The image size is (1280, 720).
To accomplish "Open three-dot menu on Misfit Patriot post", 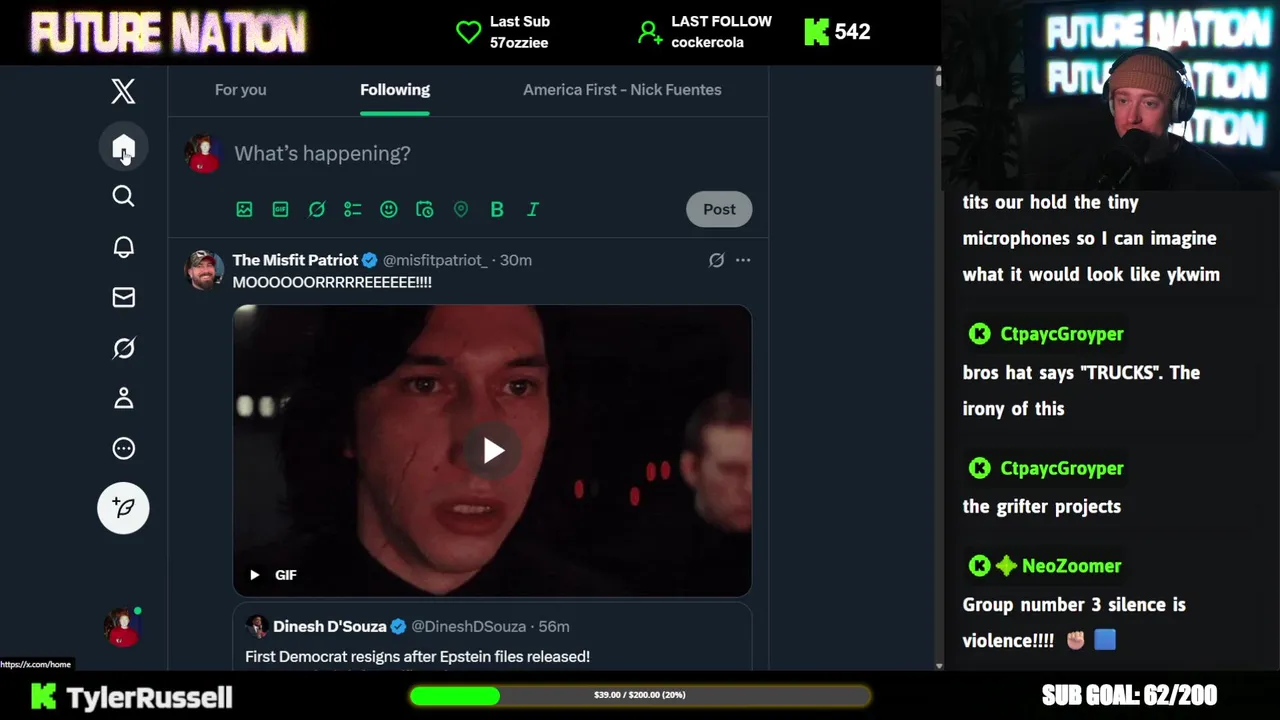I will 742,260.
